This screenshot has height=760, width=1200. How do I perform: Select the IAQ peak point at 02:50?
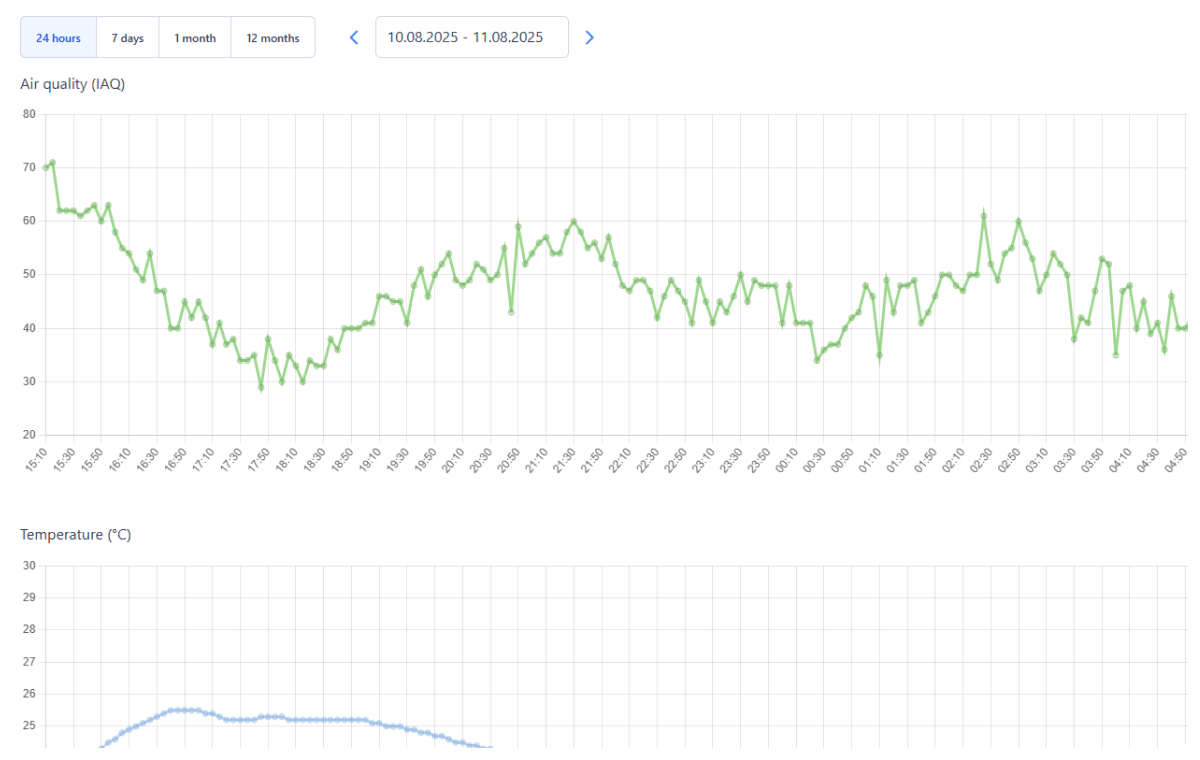1018,221
